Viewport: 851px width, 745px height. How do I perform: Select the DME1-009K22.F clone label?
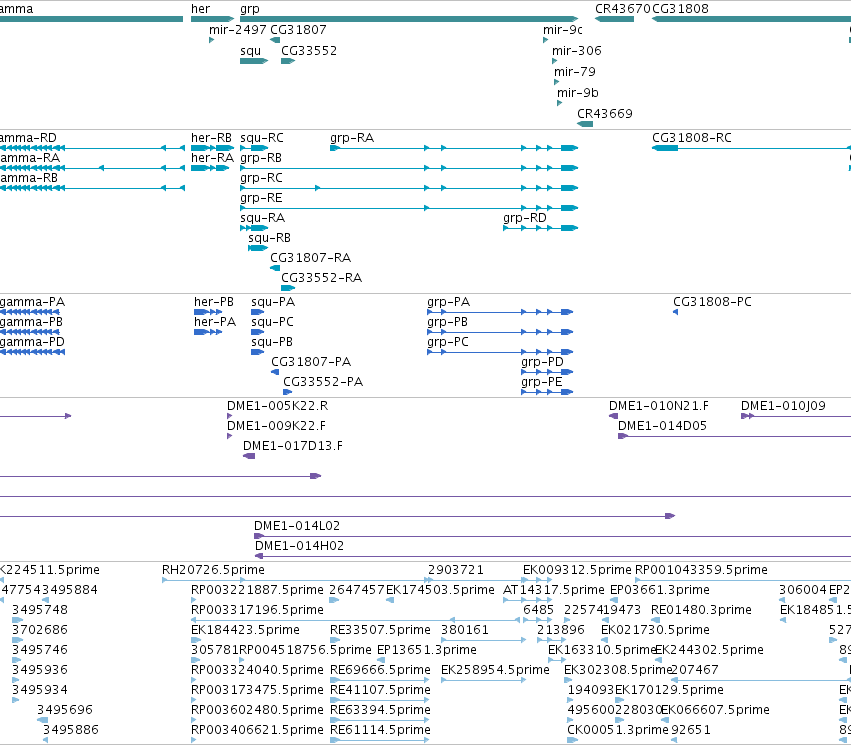[x=277, y=426]
